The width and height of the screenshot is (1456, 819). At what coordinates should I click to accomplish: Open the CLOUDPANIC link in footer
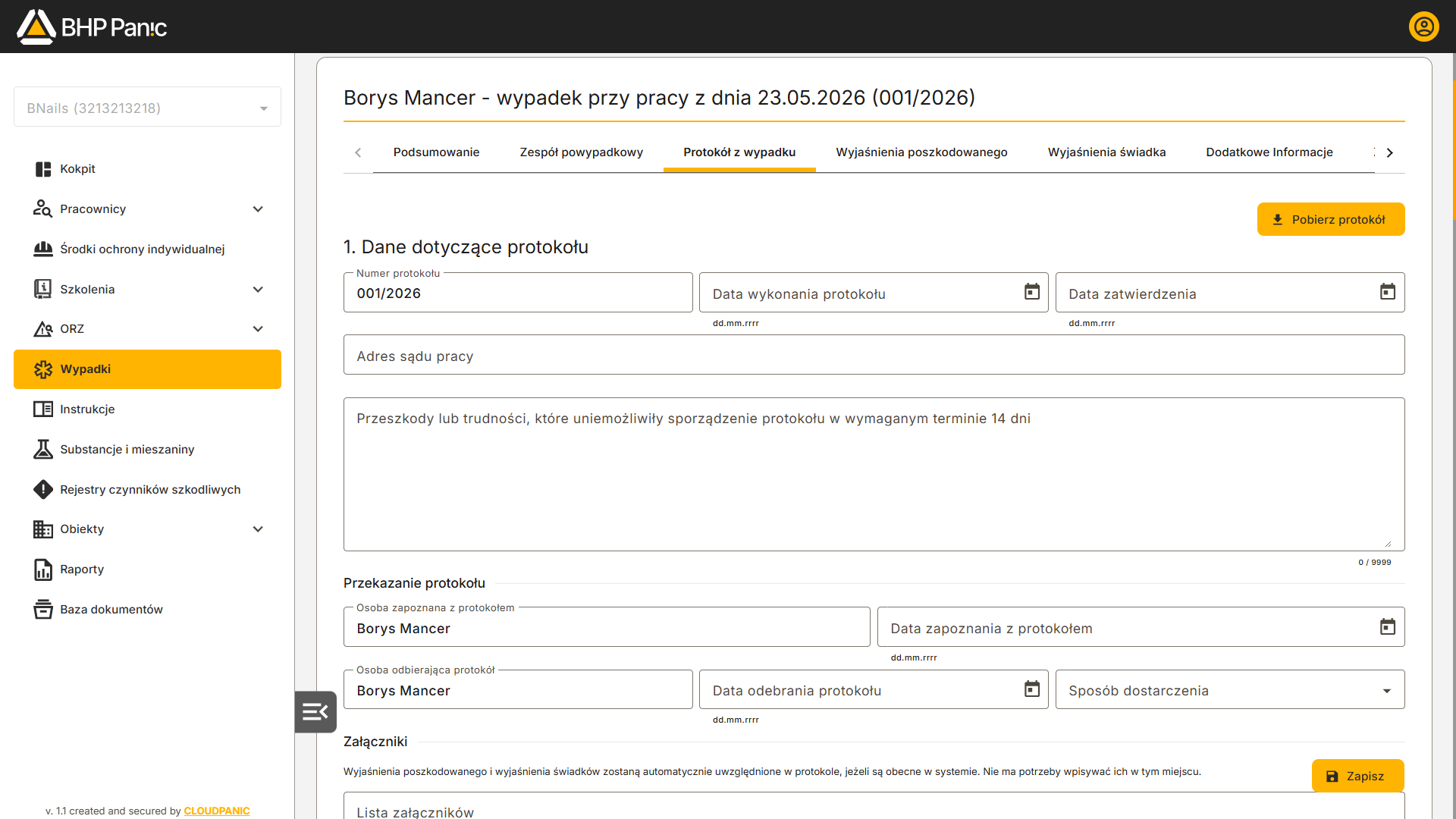point(217,811)
